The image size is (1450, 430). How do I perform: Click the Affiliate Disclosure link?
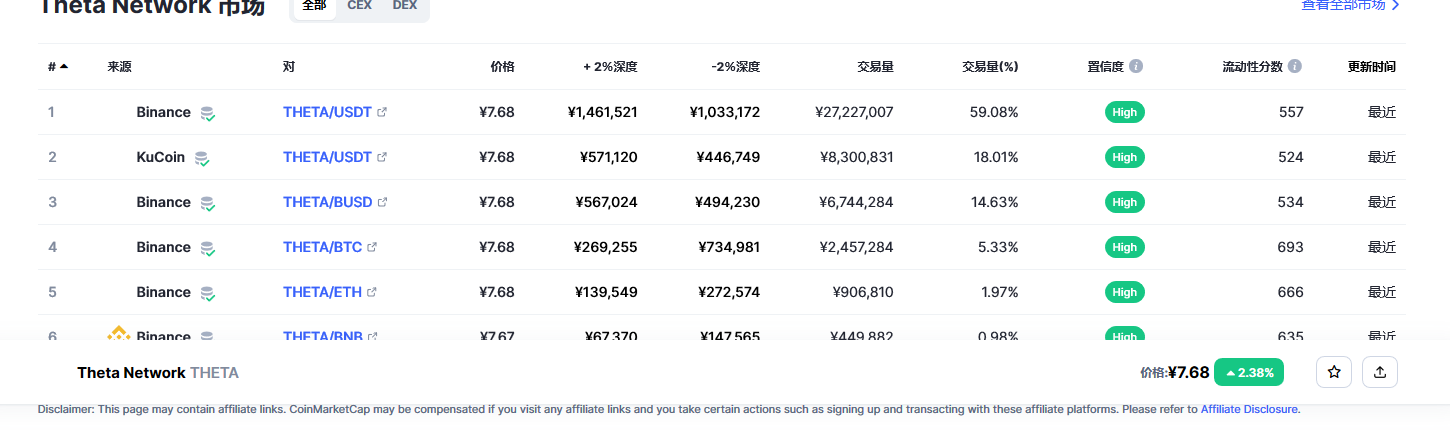coord(1250,409)
